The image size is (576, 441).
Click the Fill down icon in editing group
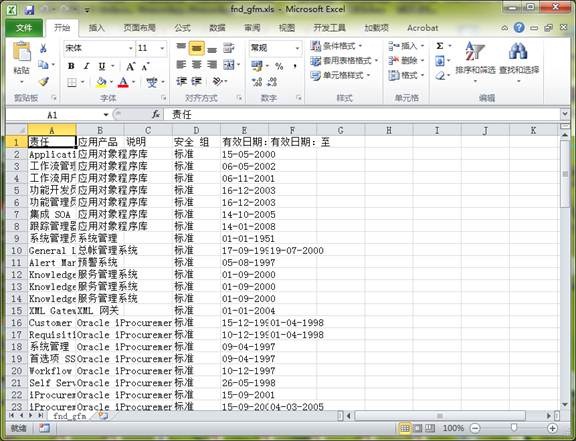coord(440,61)
